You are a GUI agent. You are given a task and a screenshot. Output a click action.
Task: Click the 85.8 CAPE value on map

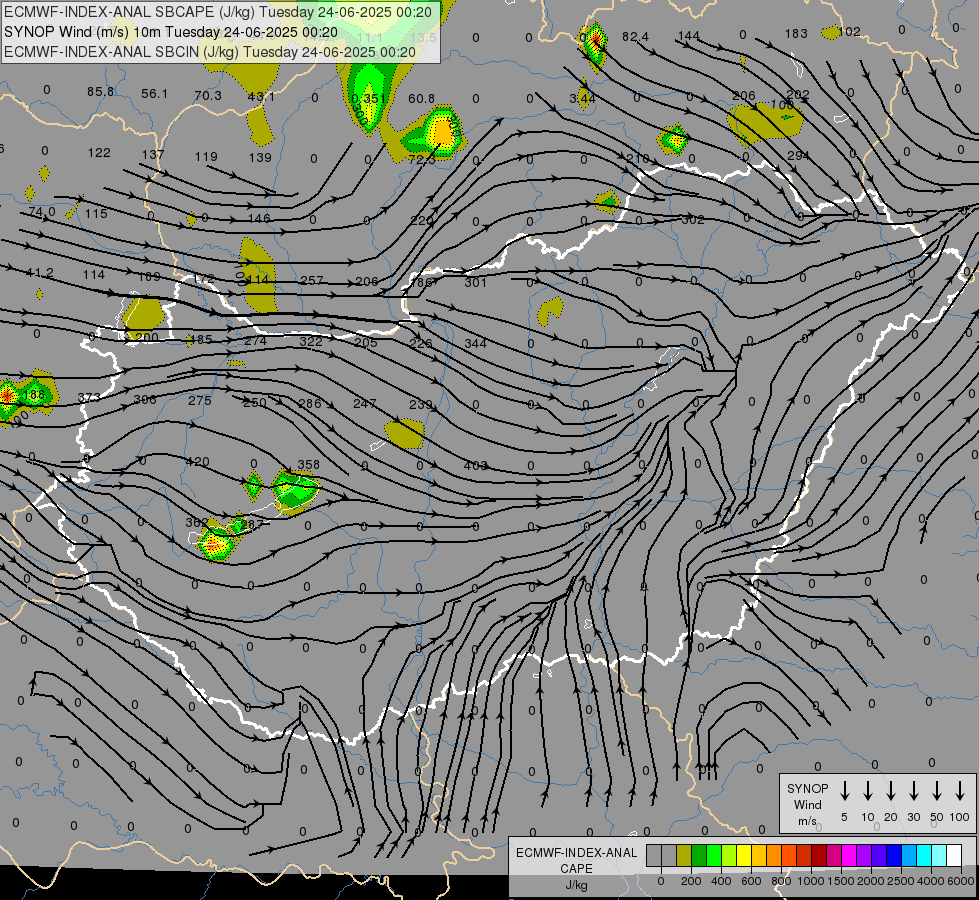tap(101, 92)
